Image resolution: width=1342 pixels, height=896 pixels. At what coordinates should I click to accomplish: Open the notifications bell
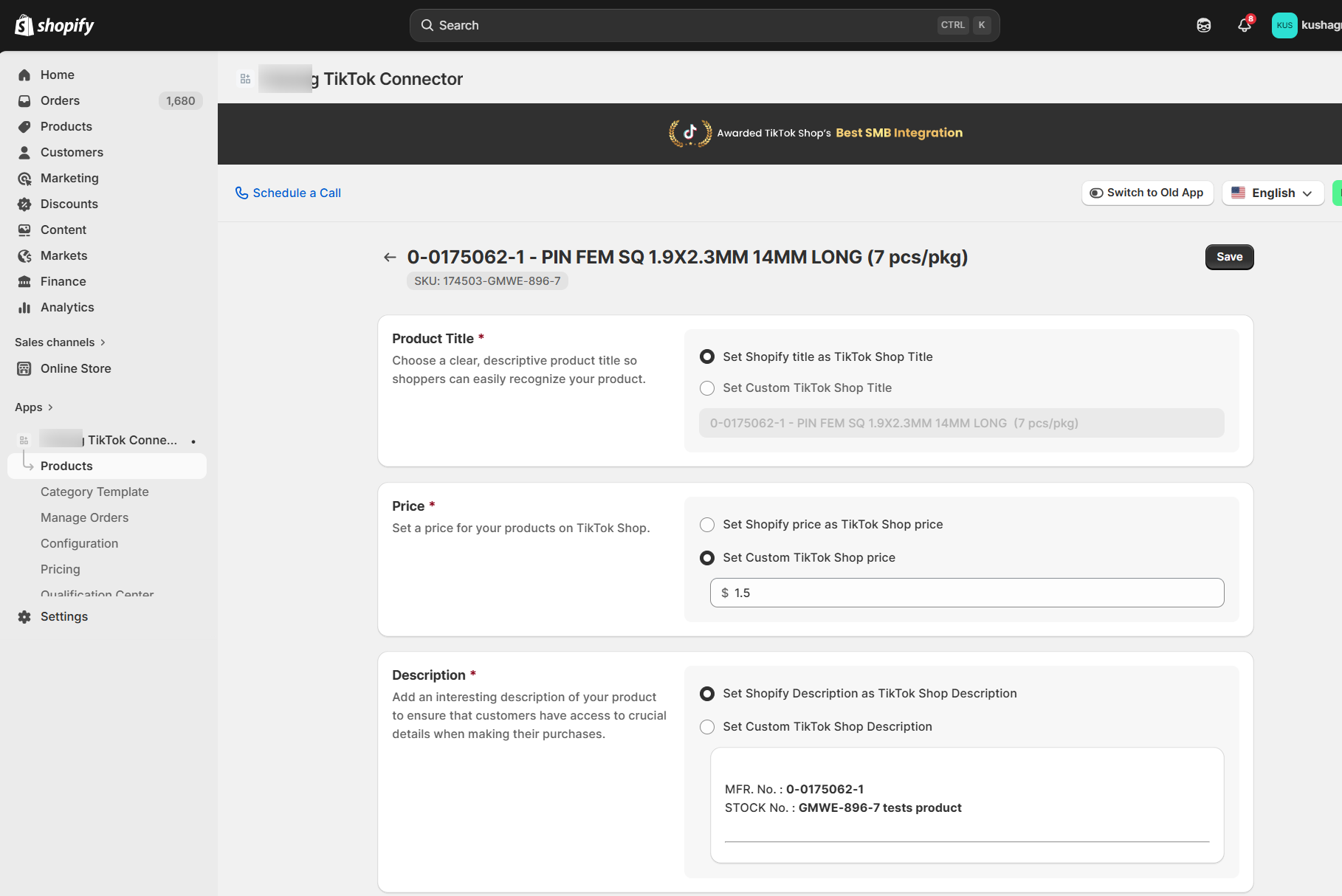(x=1244, y=25)
